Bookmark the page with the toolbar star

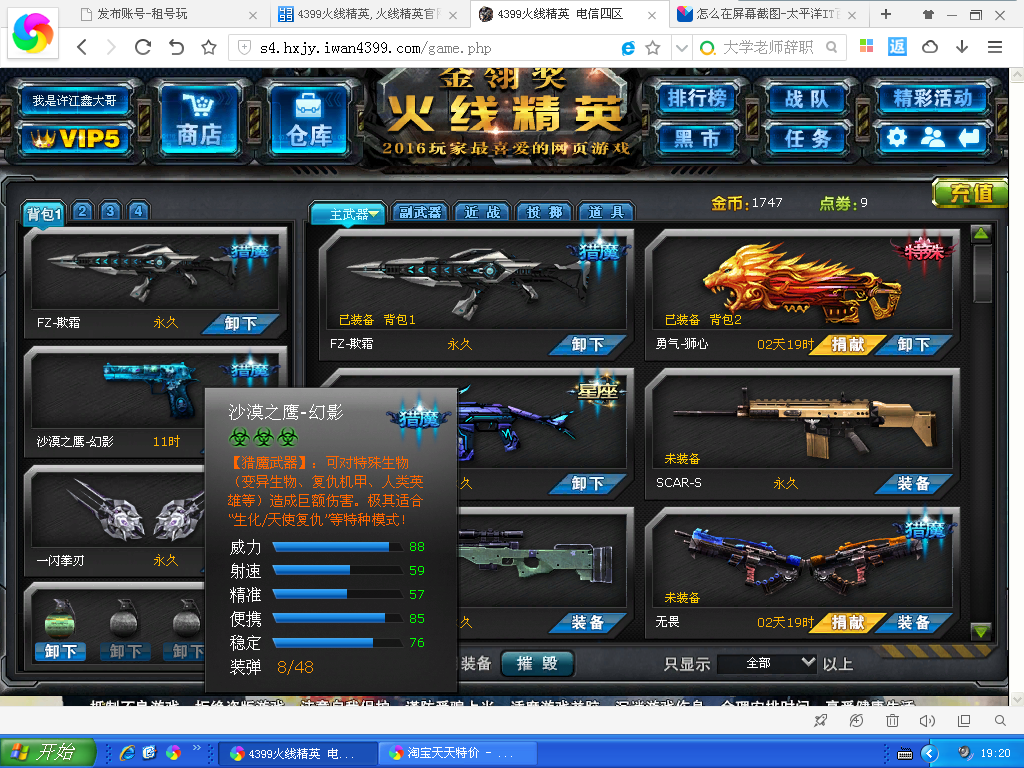click(208, 47)
